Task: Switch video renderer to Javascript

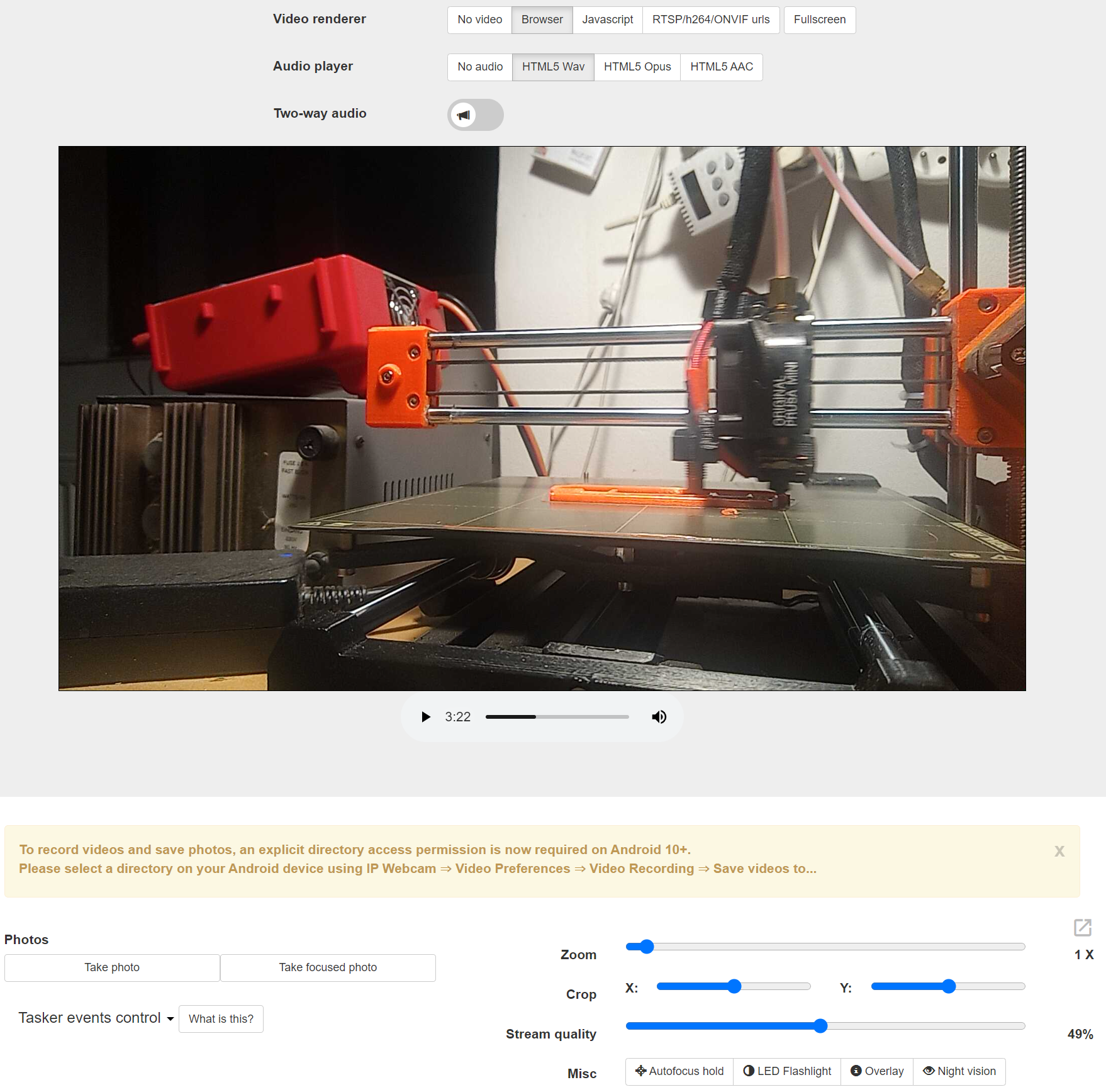Action: pos(607,20)
